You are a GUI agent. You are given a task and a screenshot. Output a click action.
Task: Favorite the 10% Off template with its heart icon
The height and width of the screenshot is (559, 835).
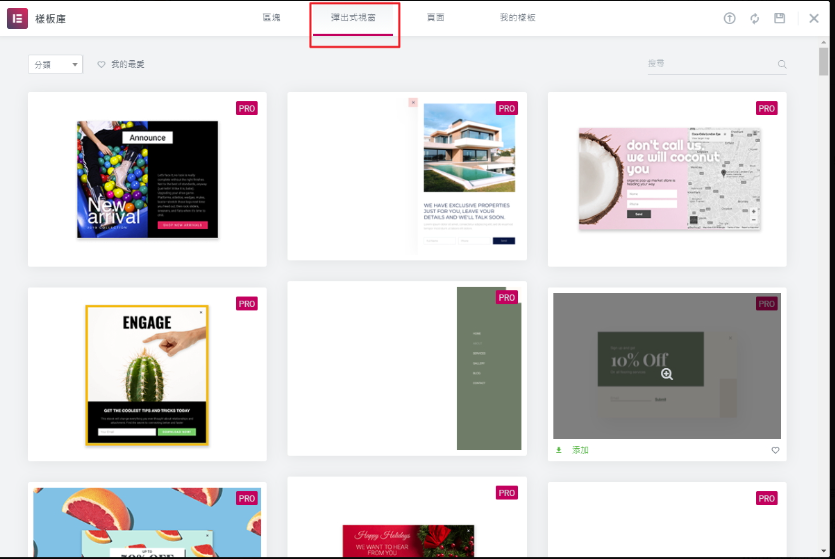tap(775, 450)
